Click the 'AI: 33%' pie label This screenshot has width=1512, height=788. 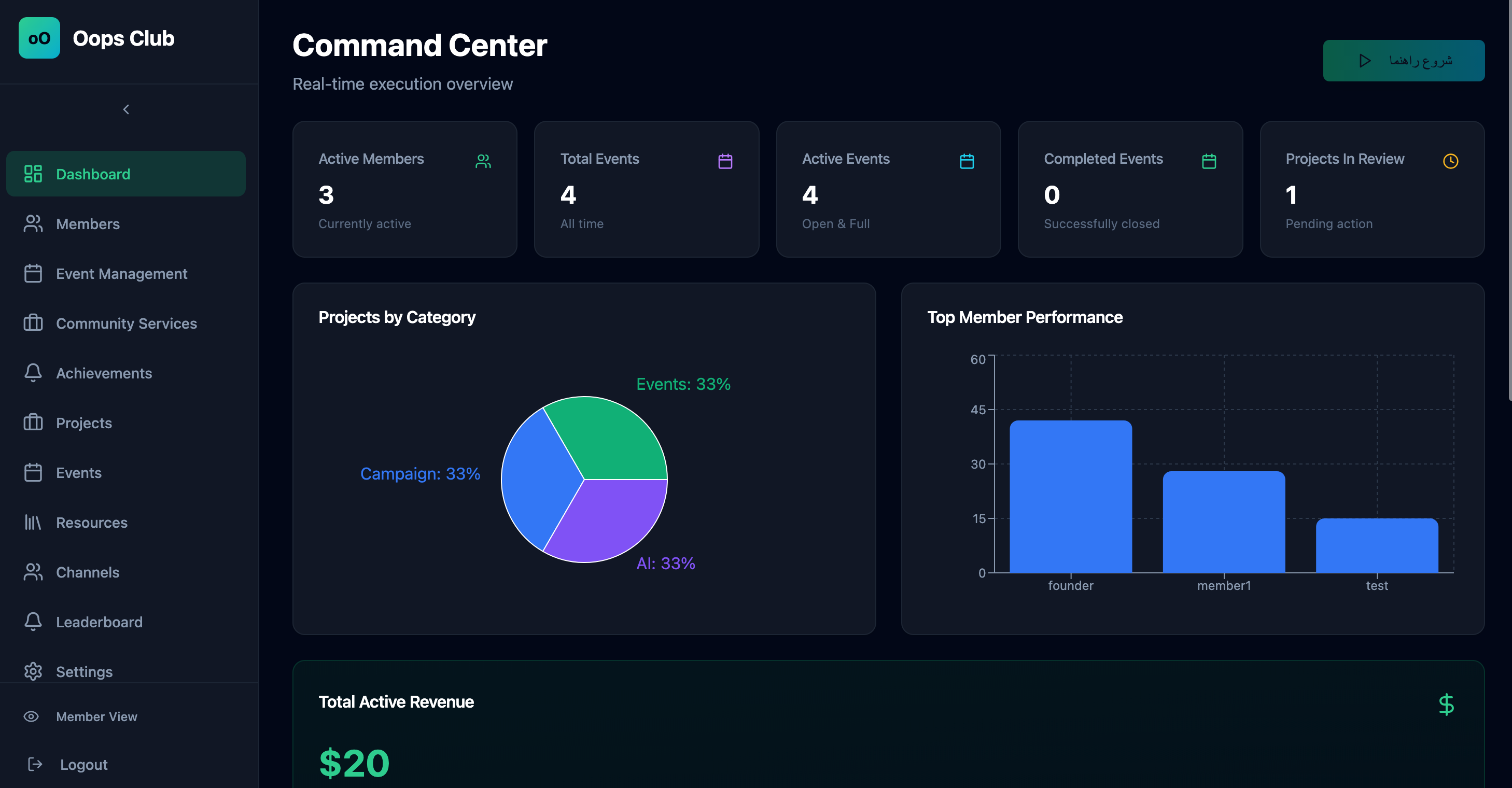(x=666, y=564)
